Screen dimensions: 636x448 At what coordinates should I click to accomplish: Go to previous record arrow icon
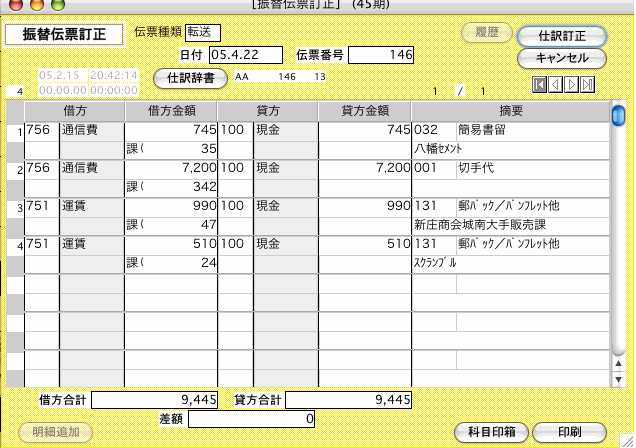coord(556,85)
